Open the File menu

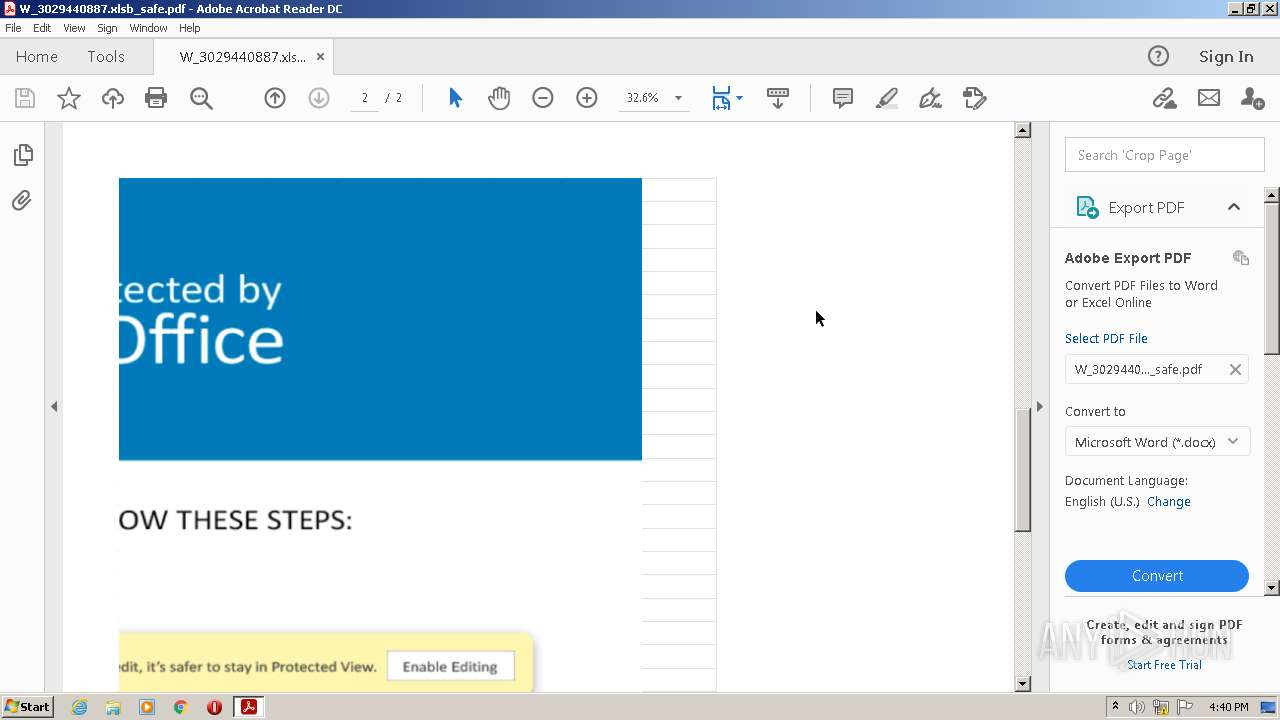(x=13, y=28)
